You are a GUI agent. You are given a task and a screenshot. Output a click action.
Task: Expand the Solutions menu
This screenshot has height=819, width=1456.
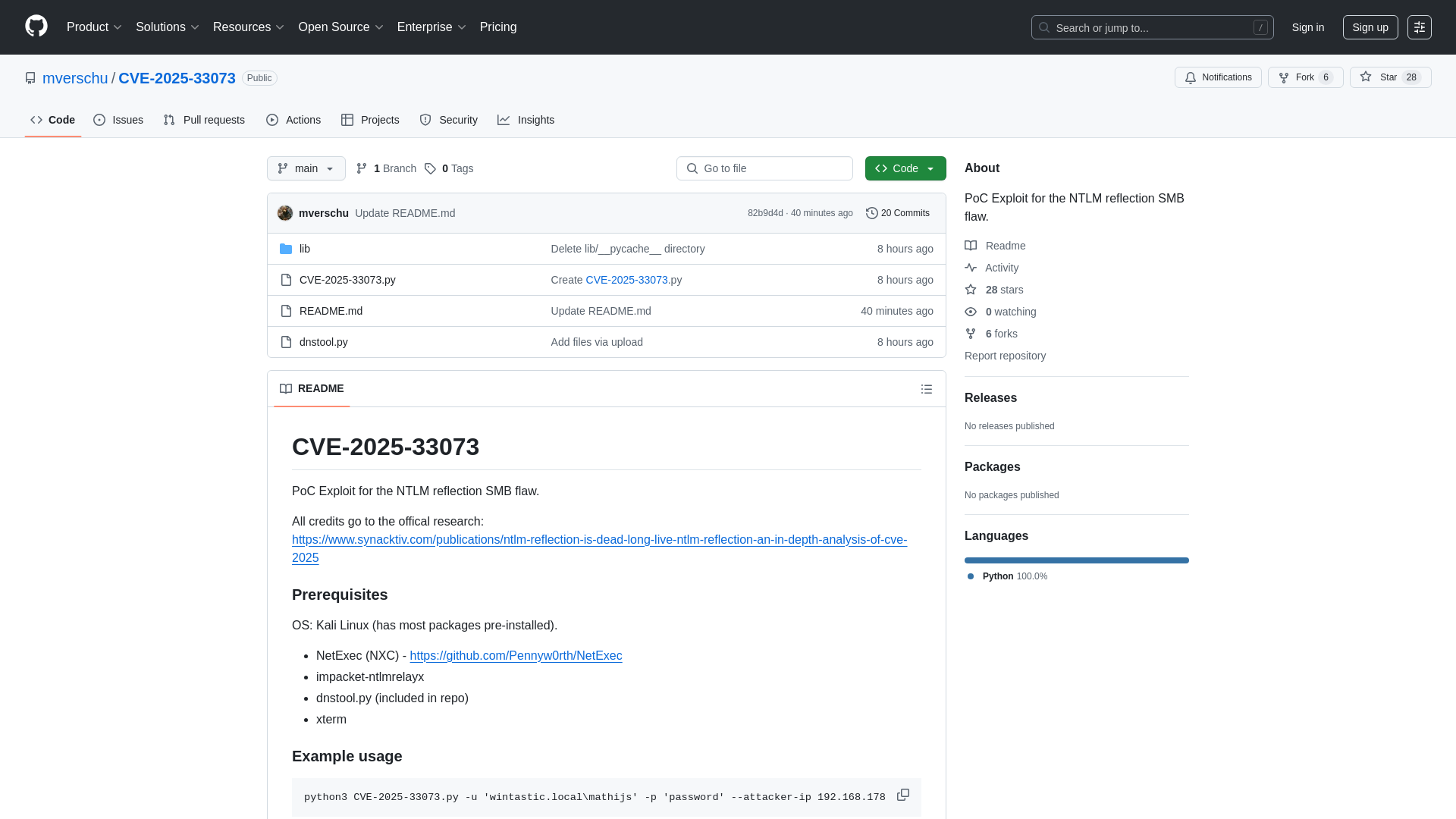(x=168, y=27)
